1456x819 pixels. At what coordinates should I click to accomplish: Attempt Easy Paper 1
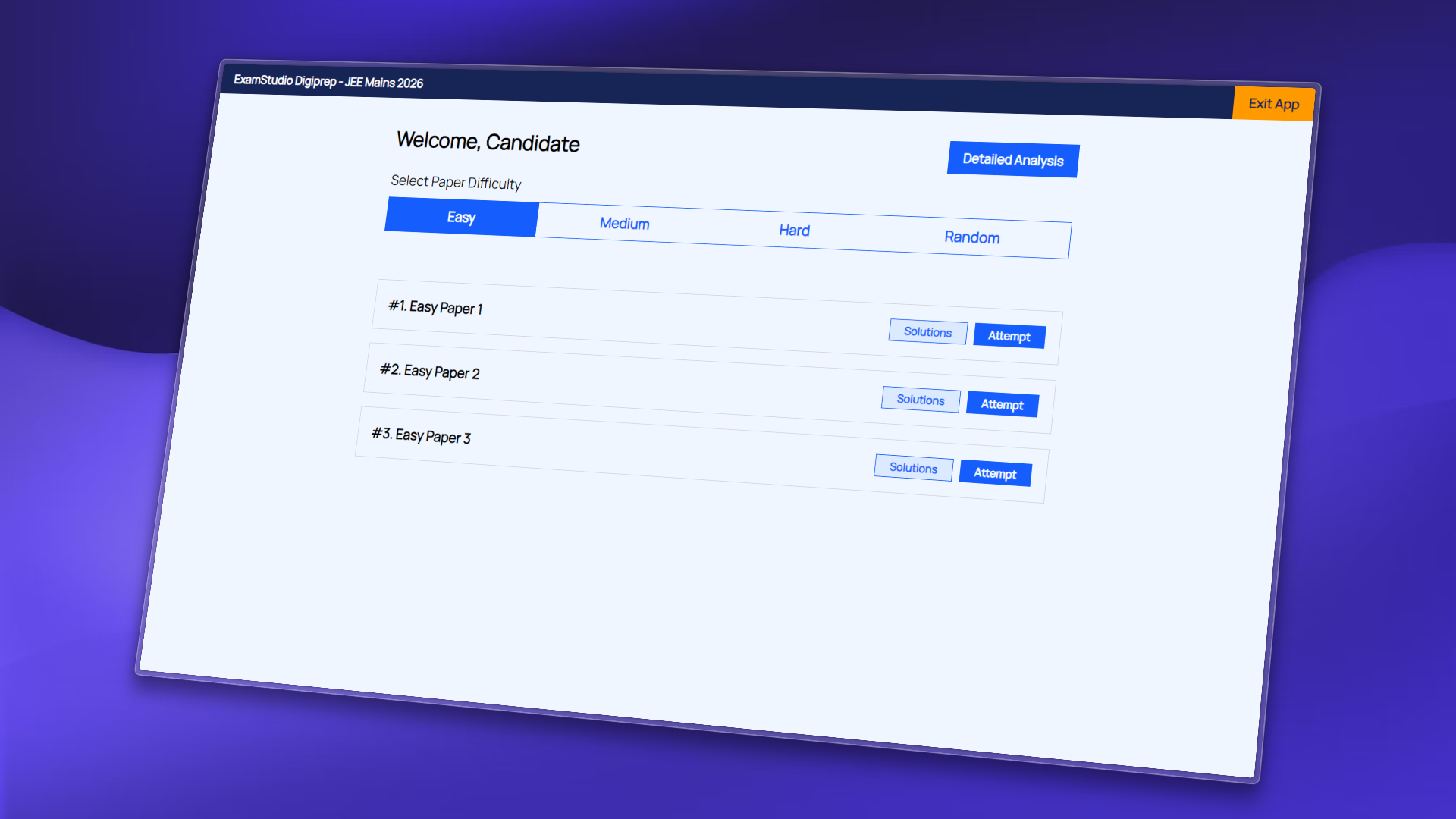[1009, 336]
